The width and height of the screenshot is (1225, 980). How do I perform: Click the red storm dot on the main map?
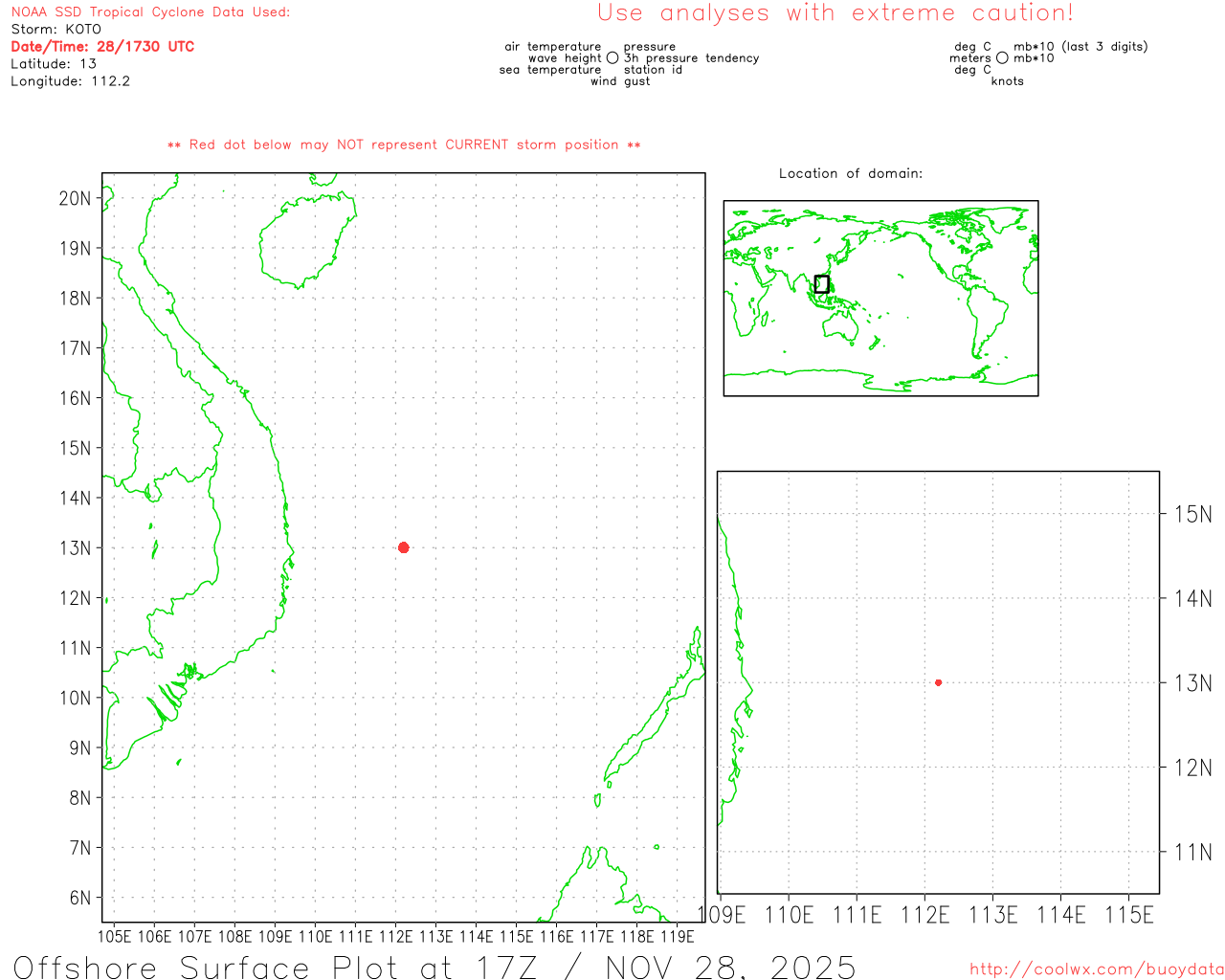point(403,547)
